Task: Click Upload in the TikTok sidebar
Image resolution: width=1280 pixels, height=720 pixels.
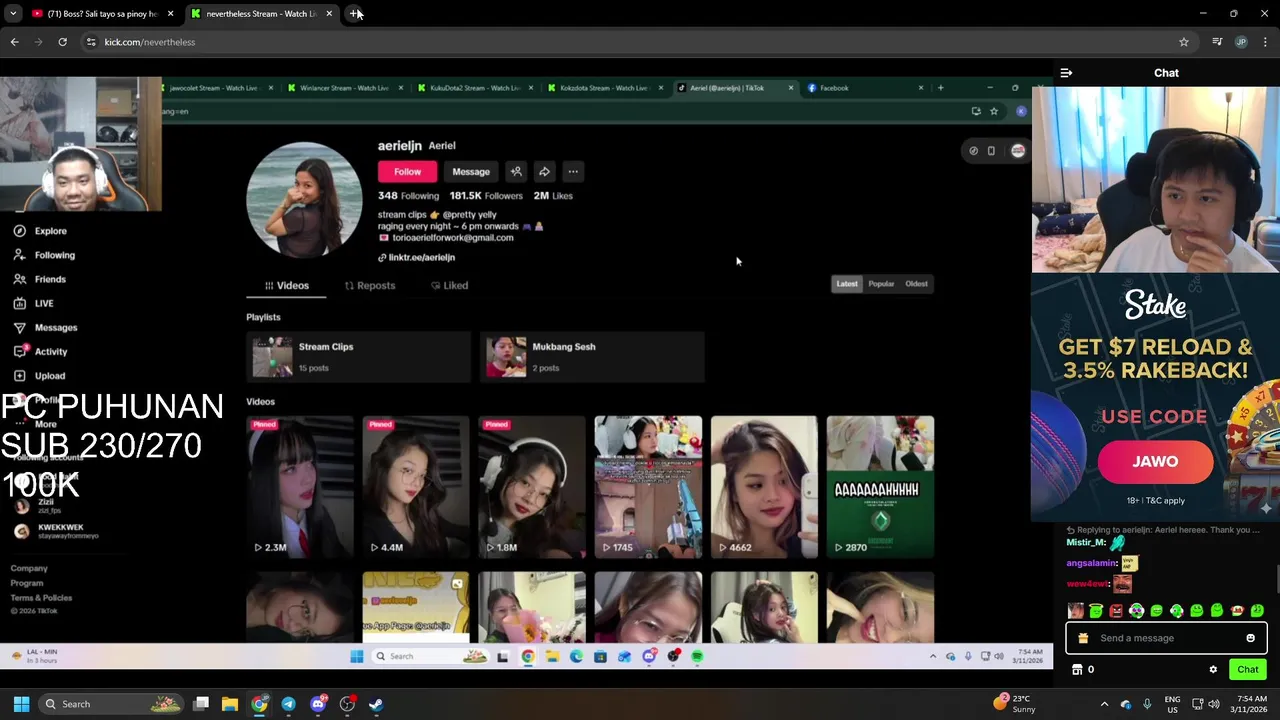Action: pyautogui.click(x=40, y=376)
